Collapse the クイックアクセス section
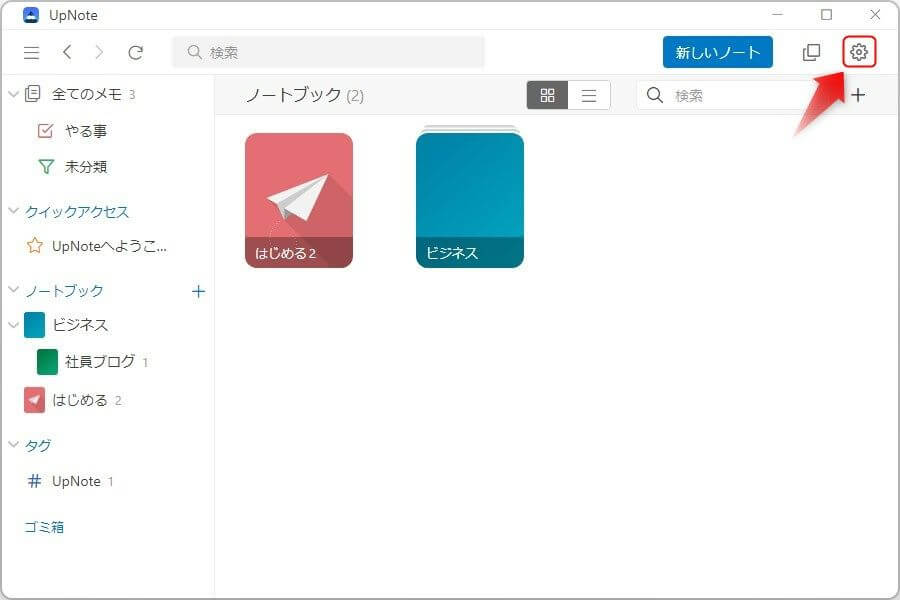This screenshot has width=900, height=600. point(14,211)
